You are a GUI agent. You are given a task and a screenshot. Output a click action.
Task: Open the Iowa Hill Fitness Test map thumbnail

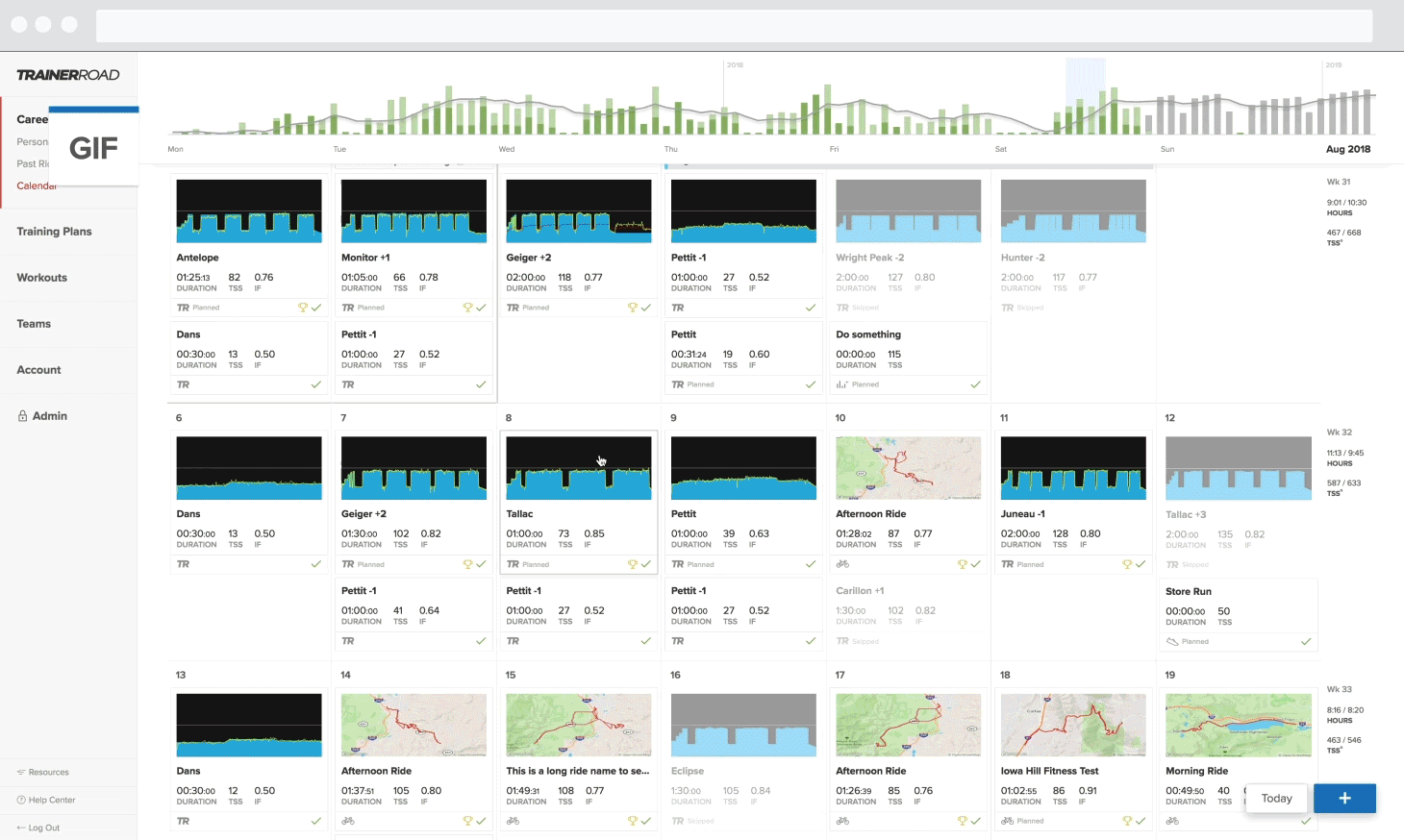(1073, 725)
